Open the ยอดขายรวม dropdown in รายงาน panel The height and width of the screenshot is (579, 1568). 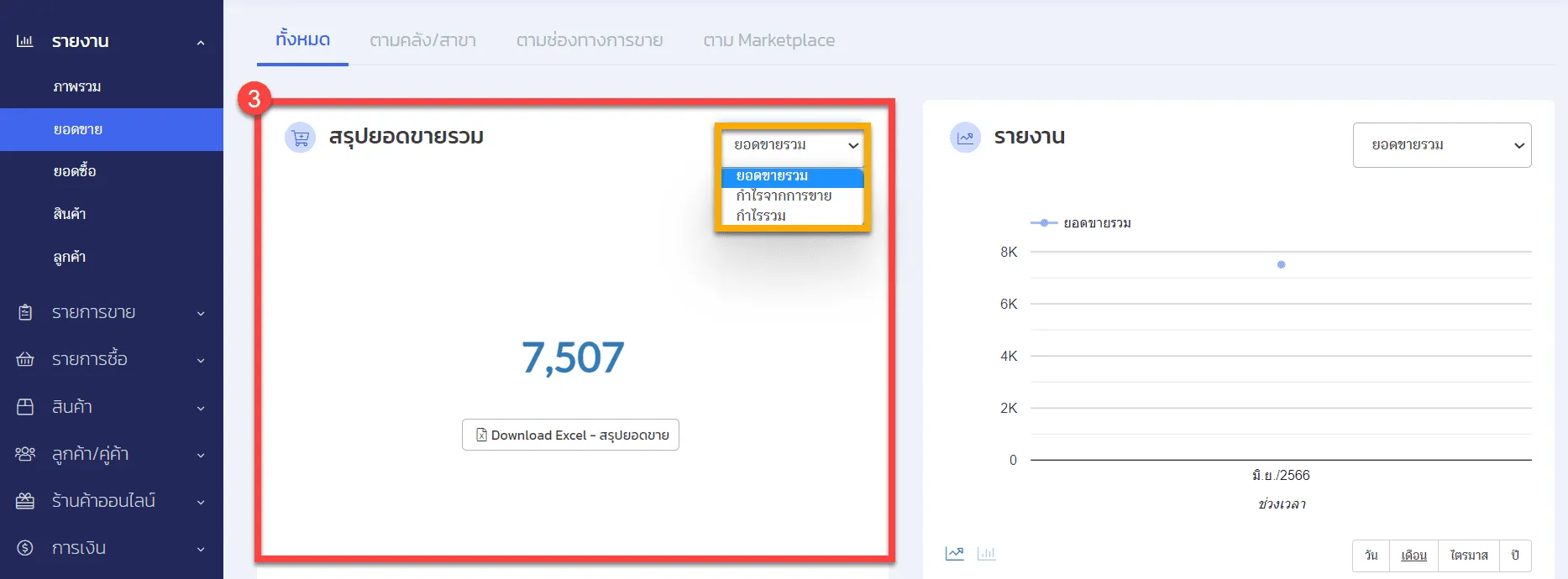(1441, 145)
